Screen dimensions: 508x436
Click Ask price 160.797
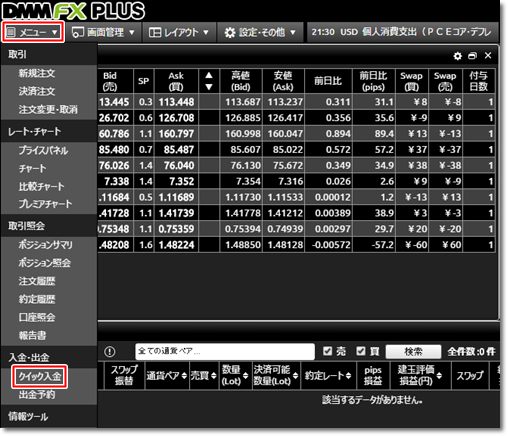(x=176, y=134)
